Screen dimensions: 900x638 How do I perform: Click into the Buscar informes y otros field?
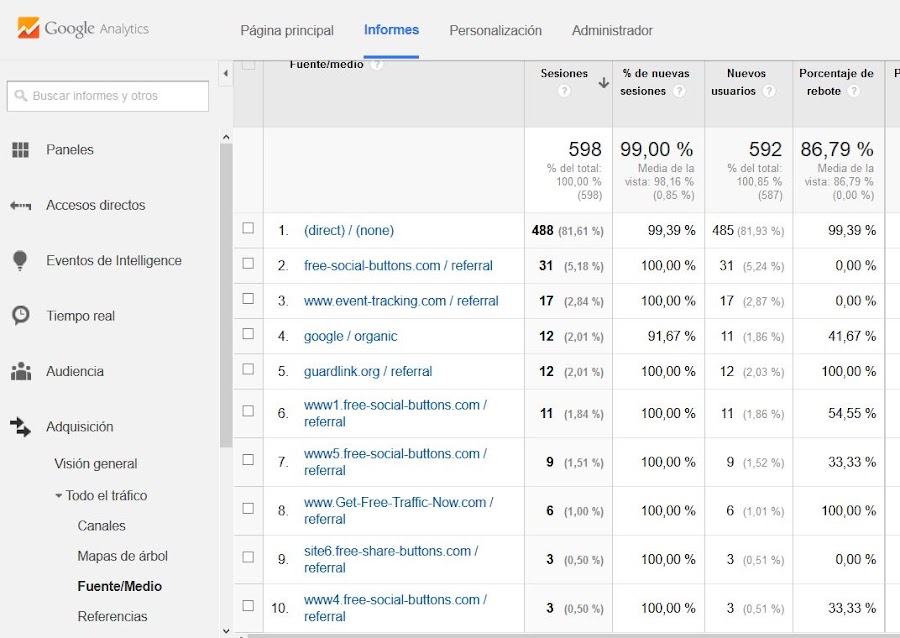point(108,96)
